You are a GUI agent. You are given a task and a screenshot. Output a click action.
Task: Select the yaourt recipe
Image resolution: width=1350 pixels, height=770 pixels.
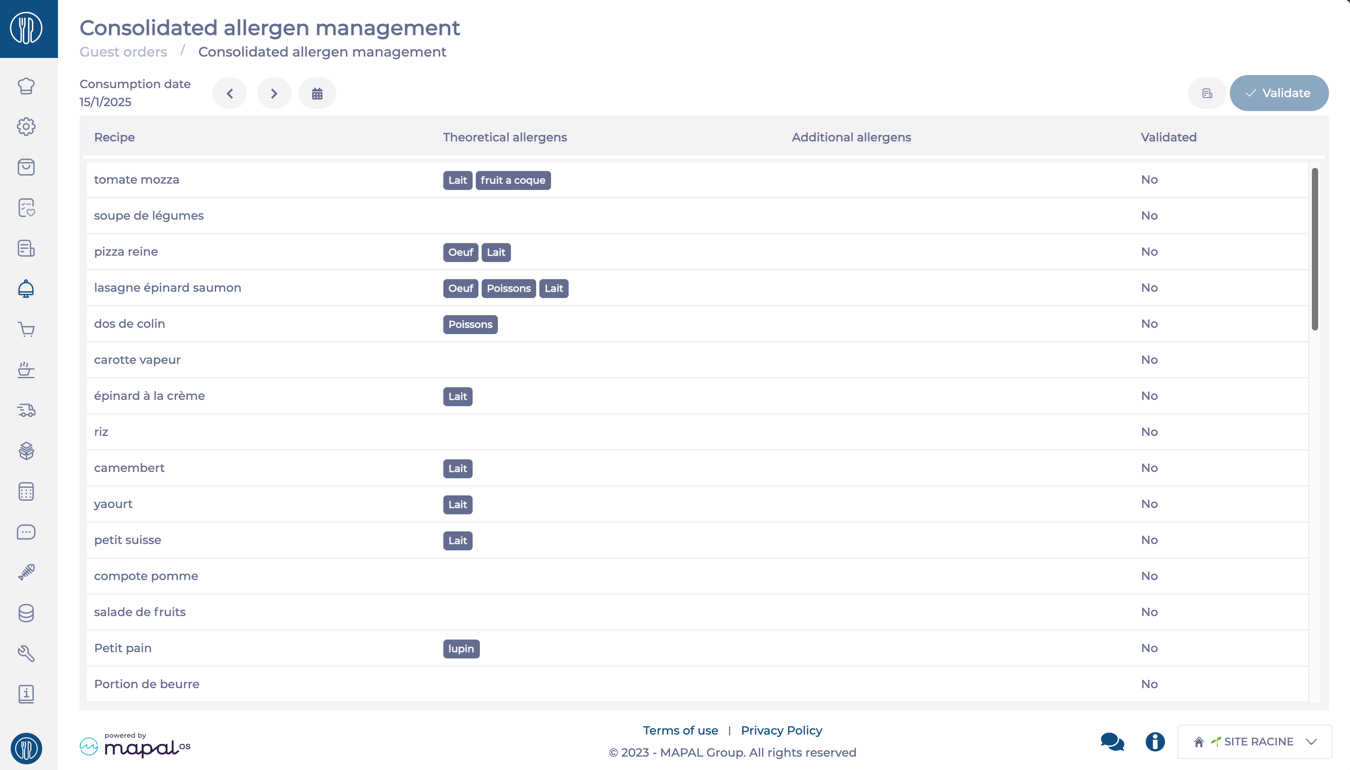click(697, 504)
